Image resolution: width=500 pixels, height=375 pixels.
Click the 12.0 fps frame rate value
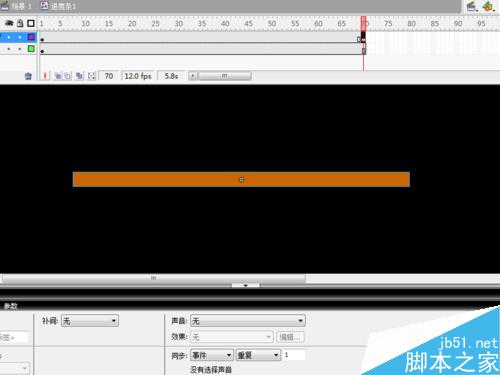138,76
